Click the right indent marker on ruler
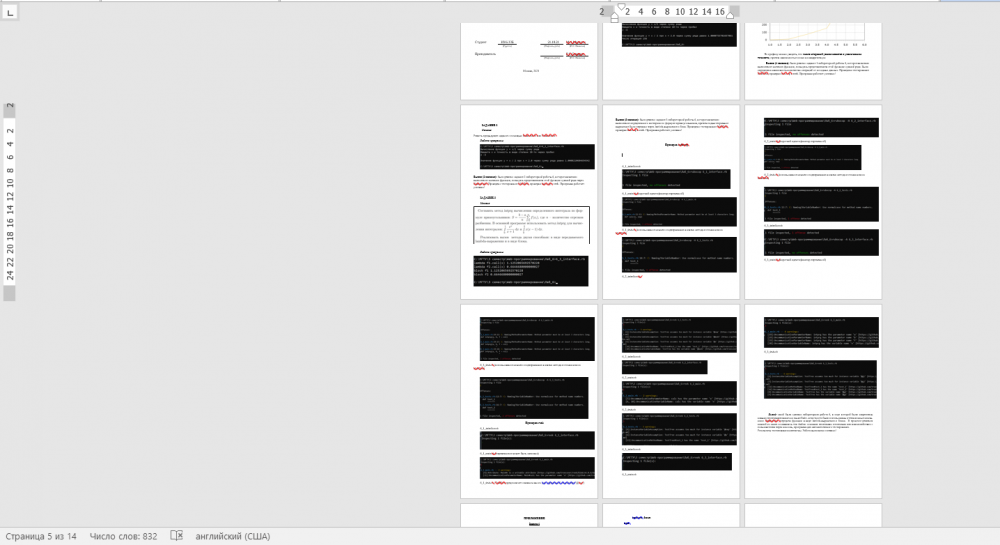Screen dimensions: 1000x545 coord(730,14)
